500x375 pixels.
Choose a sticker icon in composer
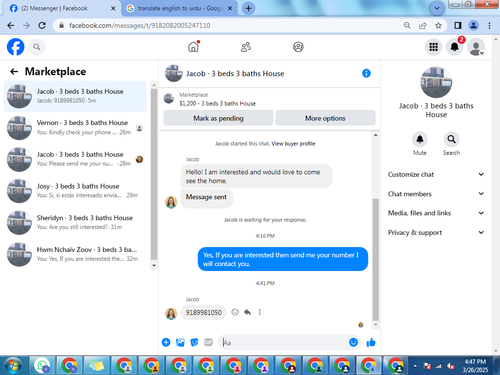[194, 342]
